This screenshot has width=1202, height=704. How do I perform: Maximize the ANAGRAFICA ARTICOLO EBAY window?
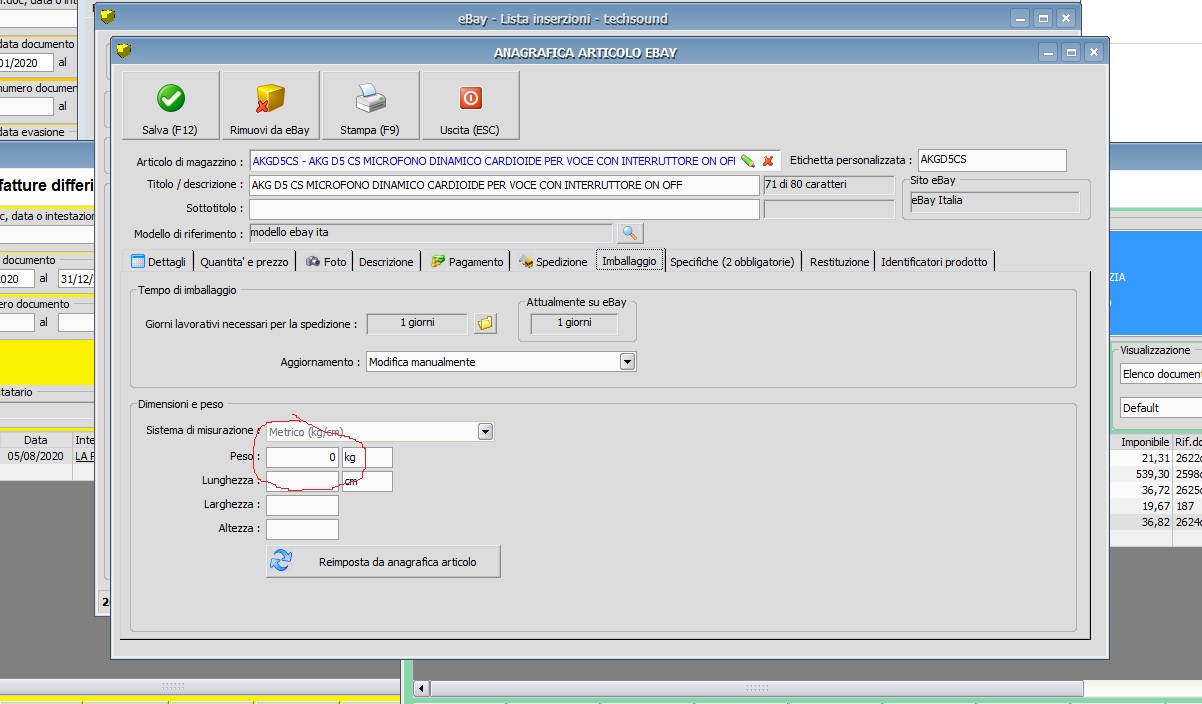point(1071,52)
